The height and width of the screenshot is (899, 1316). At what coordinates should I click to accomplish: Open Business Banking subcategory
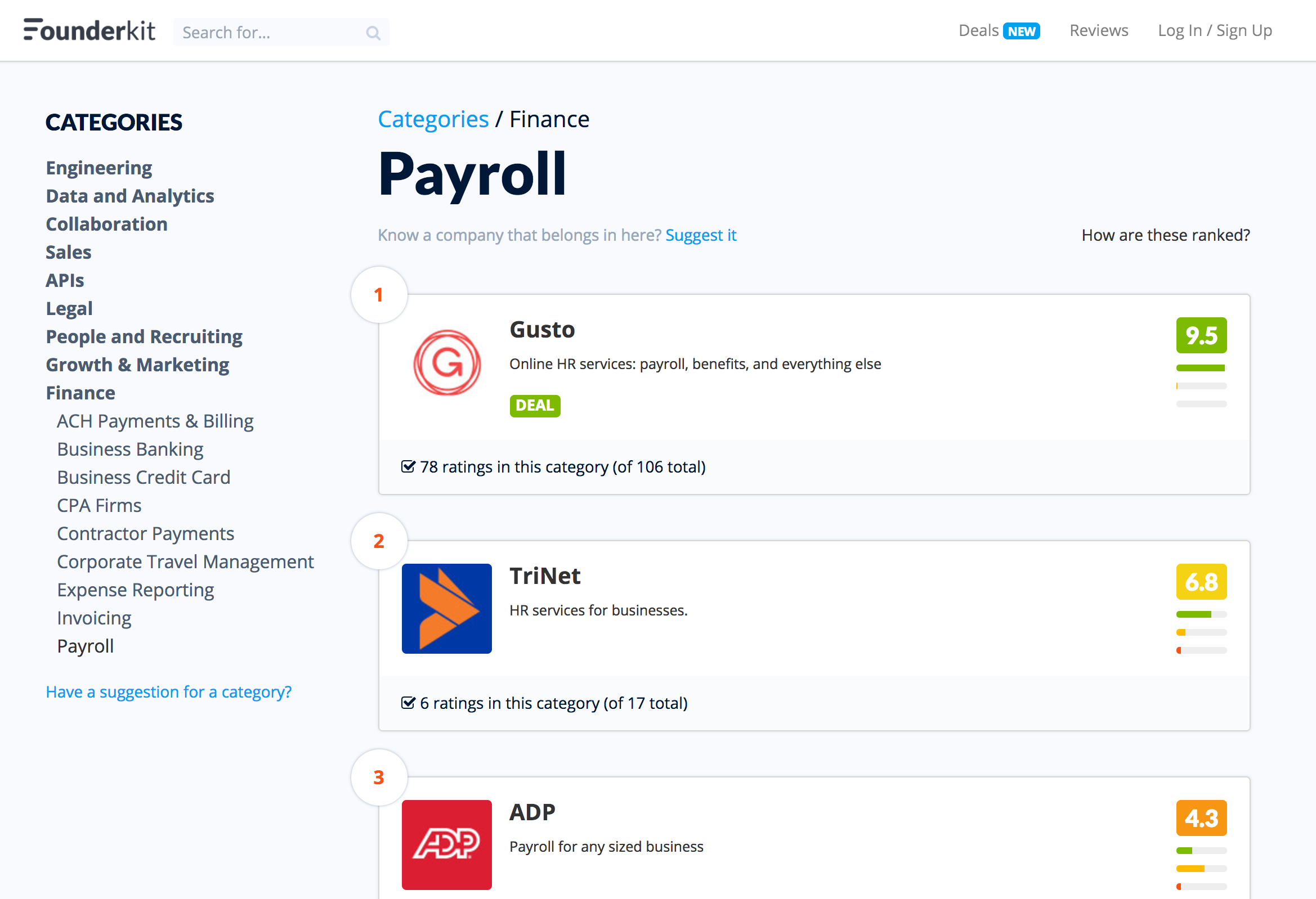[130, 450]
